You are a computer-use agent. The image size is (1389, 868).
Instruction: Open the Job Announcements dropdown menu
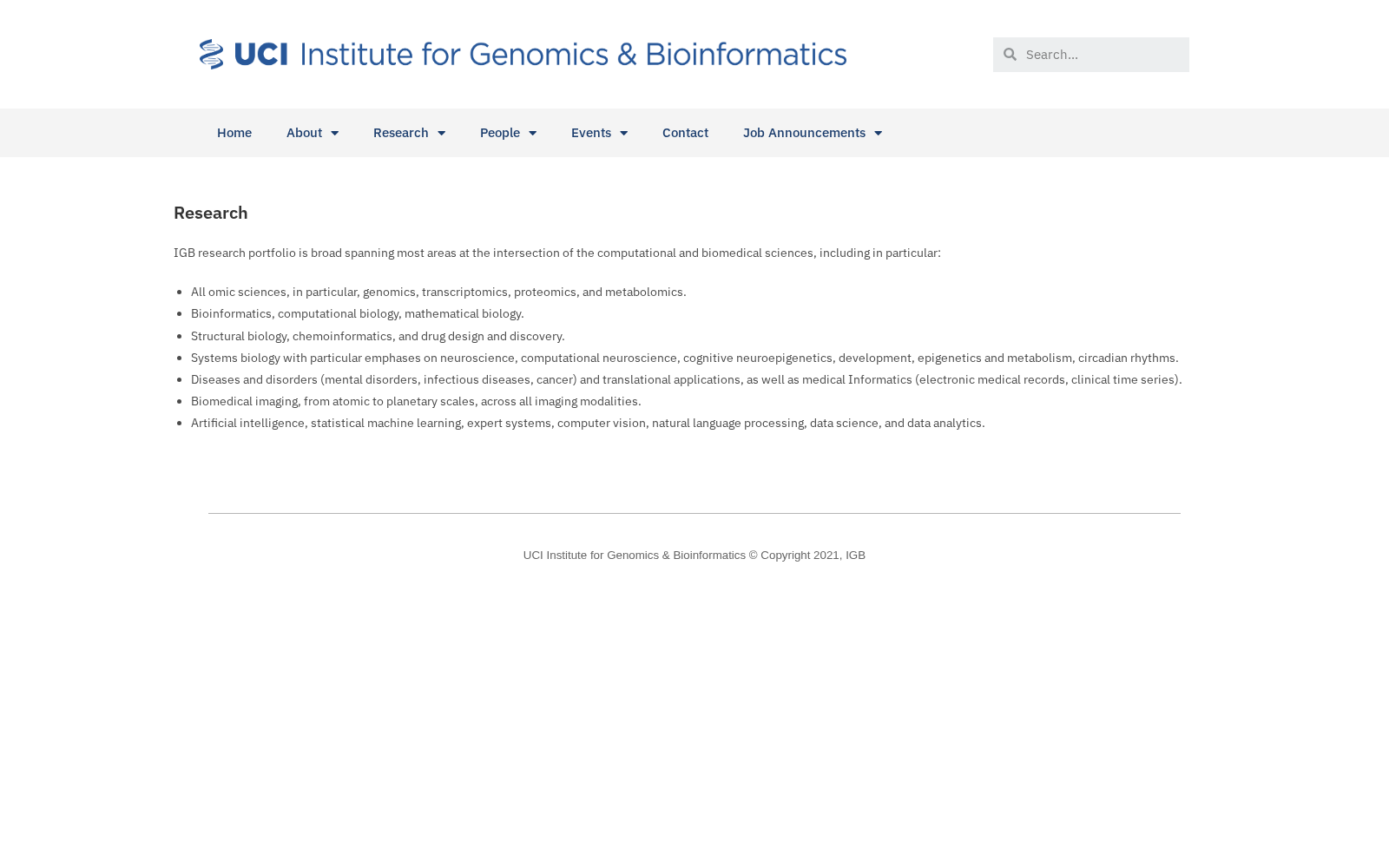(x=813, y=133)
